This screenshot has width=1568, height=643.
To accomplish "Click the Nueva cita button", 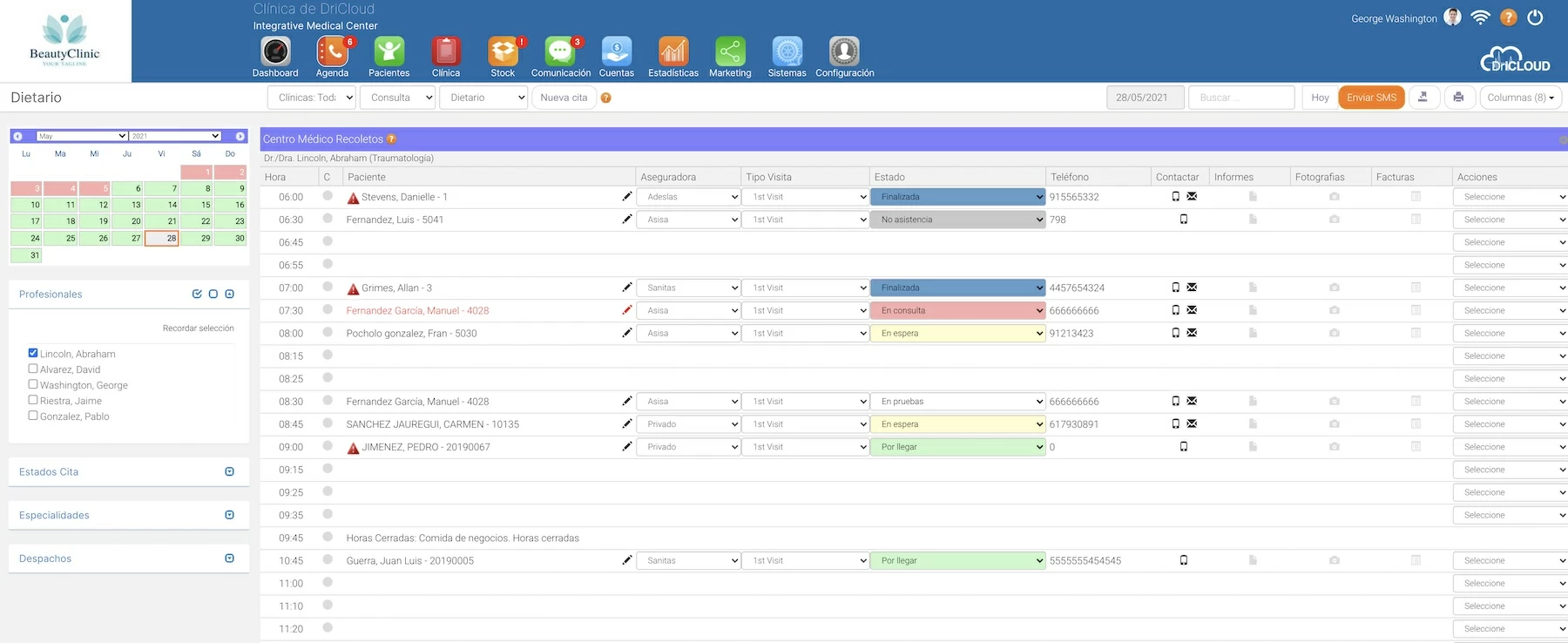I will pos(564,98).
